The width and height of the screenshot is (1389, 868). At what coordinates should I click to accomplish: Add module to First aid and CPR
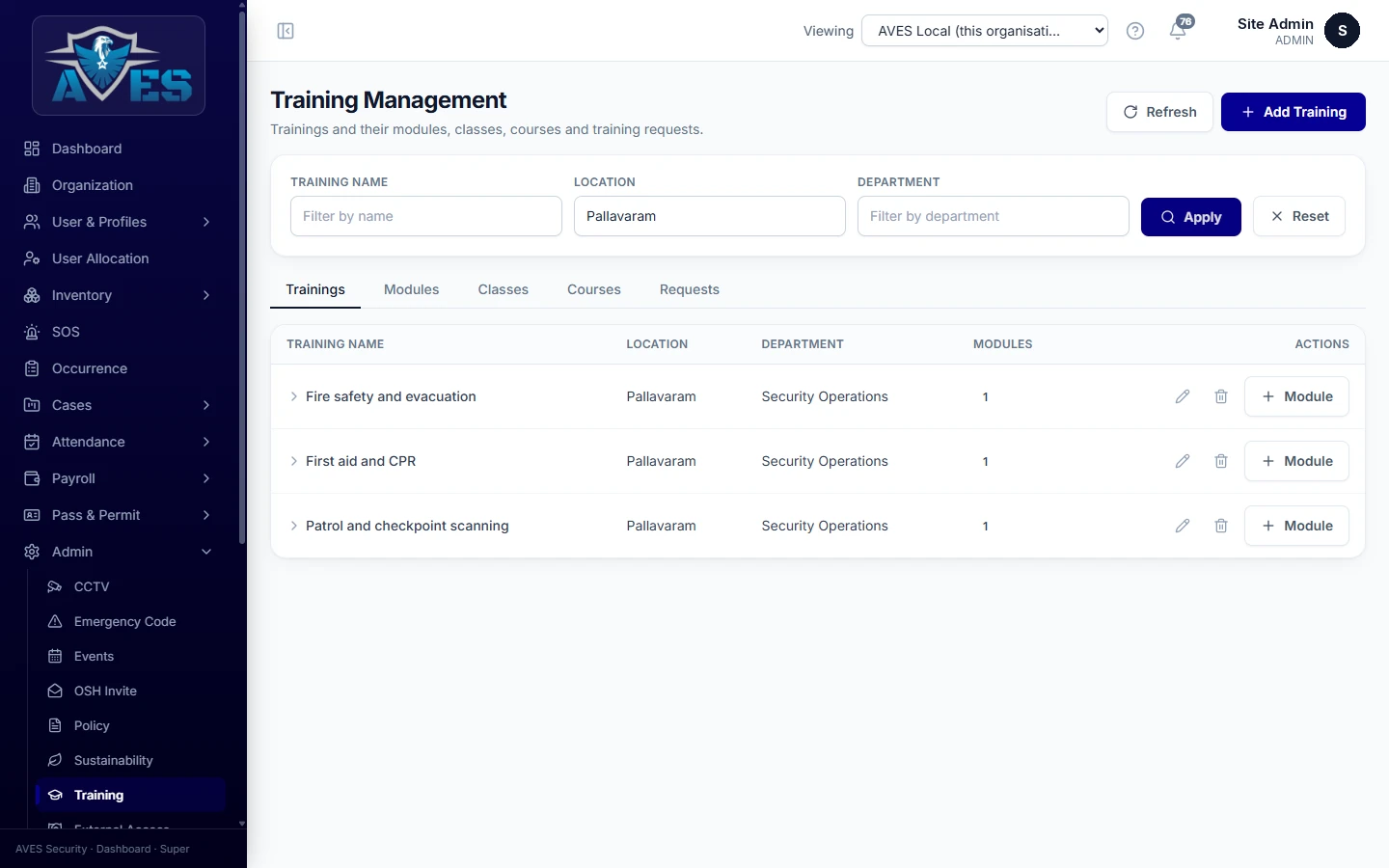1296,461
